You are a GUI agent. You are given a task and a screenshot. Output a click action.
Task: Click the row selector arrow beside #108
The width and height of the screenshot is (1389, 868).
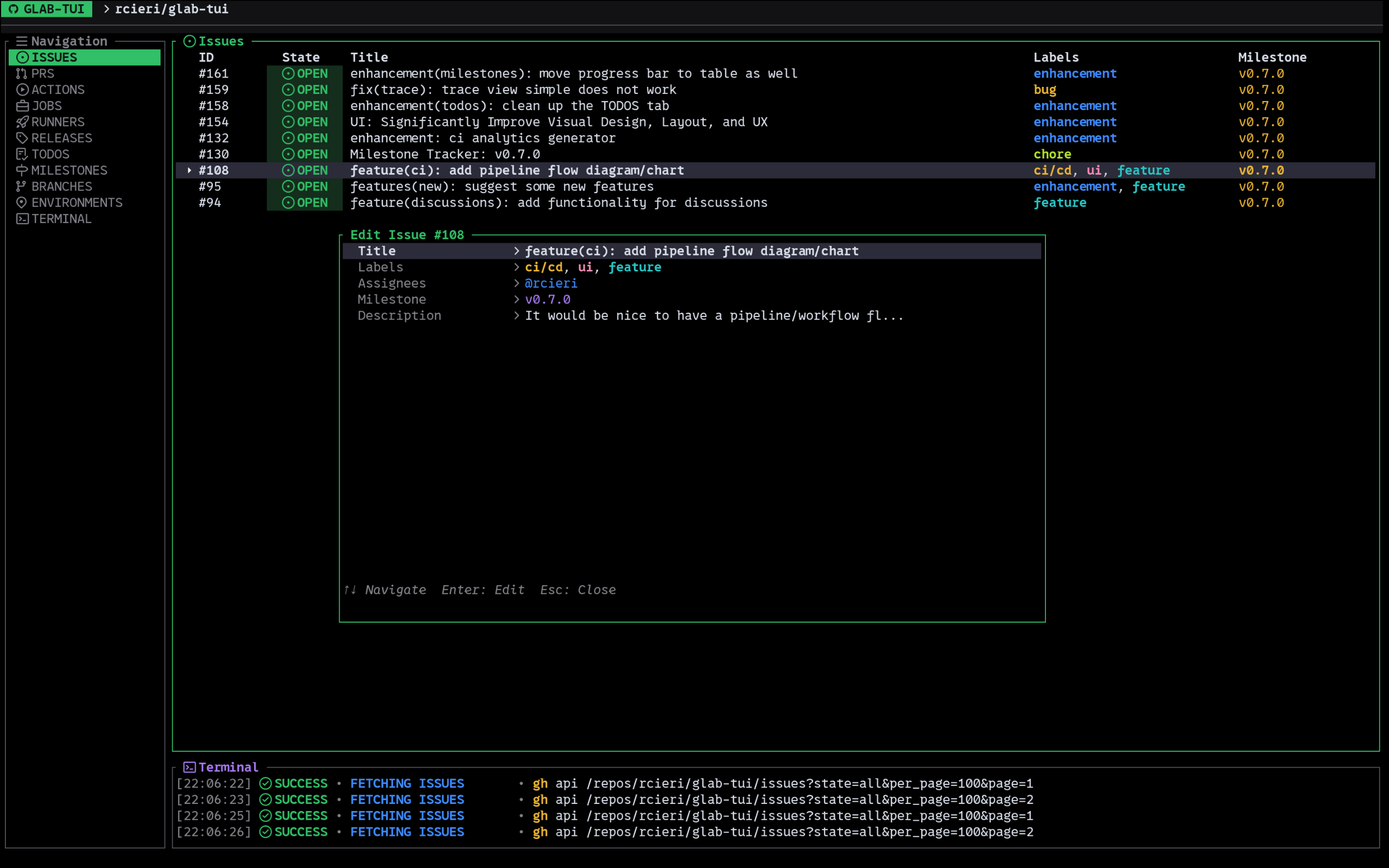point(189,170)
